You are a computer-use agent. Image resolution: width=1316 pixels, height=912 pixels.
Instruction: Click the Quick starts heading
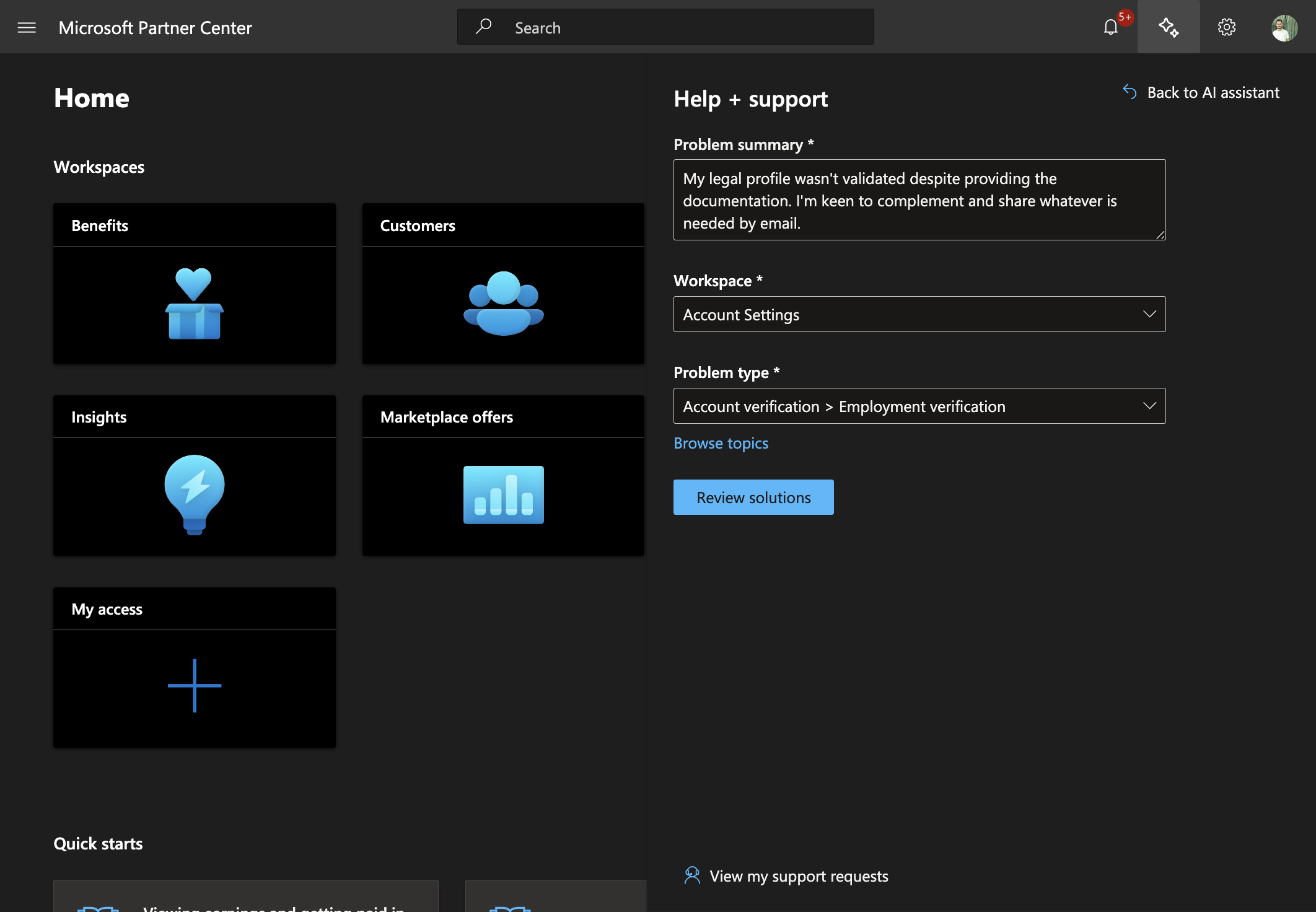point(98,843)
